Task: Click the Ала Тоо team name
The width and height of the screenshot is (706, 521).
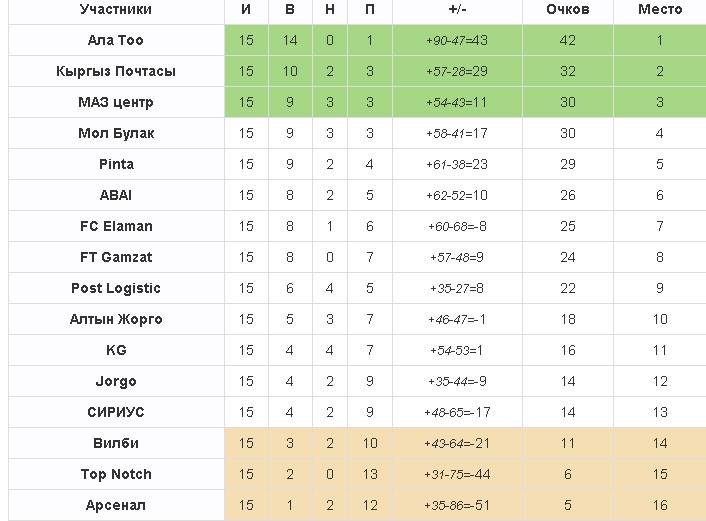Action: [x=116, y=40]
